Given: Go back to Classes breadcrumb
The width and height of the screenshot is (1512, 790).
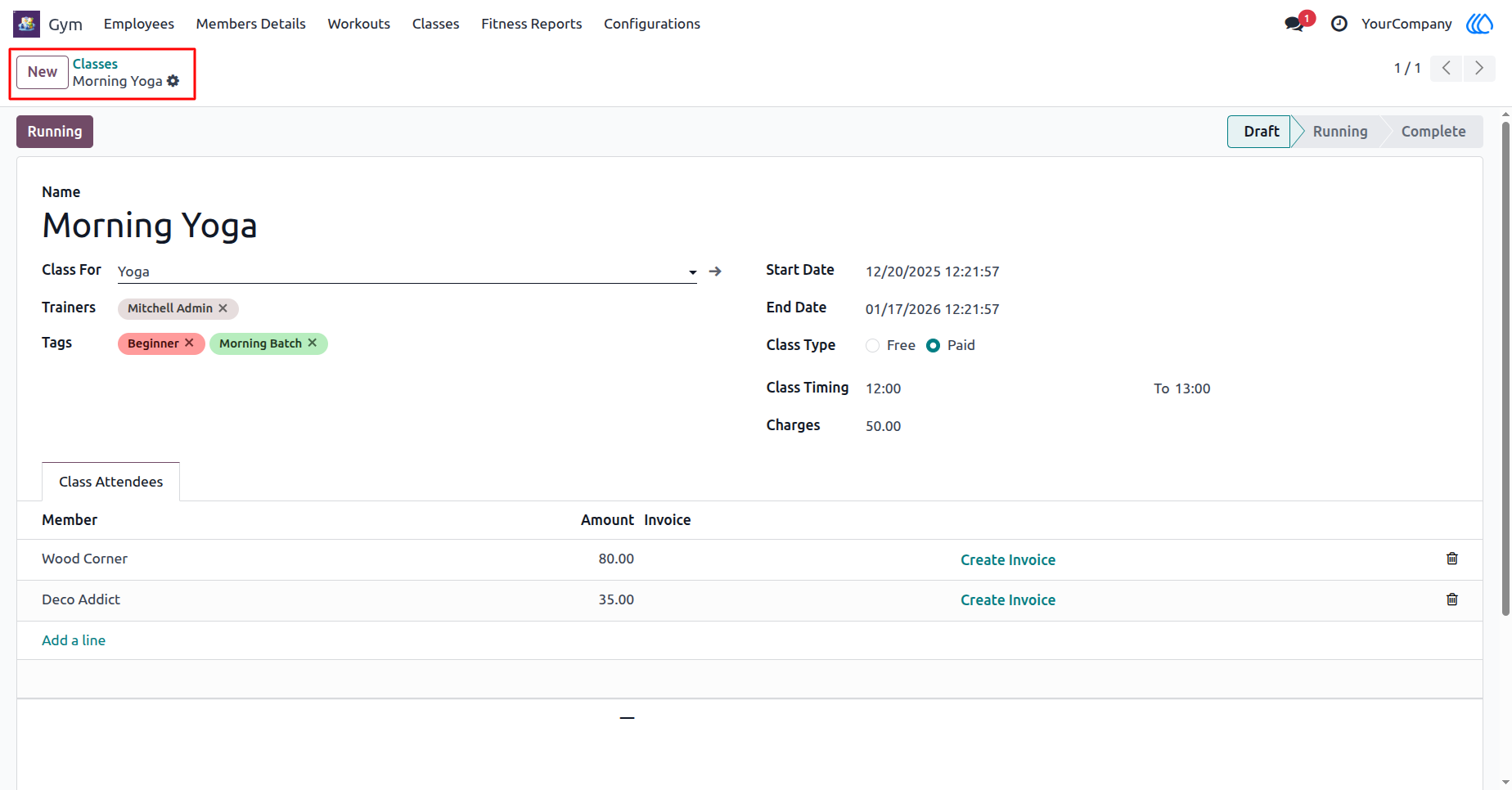Looking at the screenshot, I should tap(95, 64).
